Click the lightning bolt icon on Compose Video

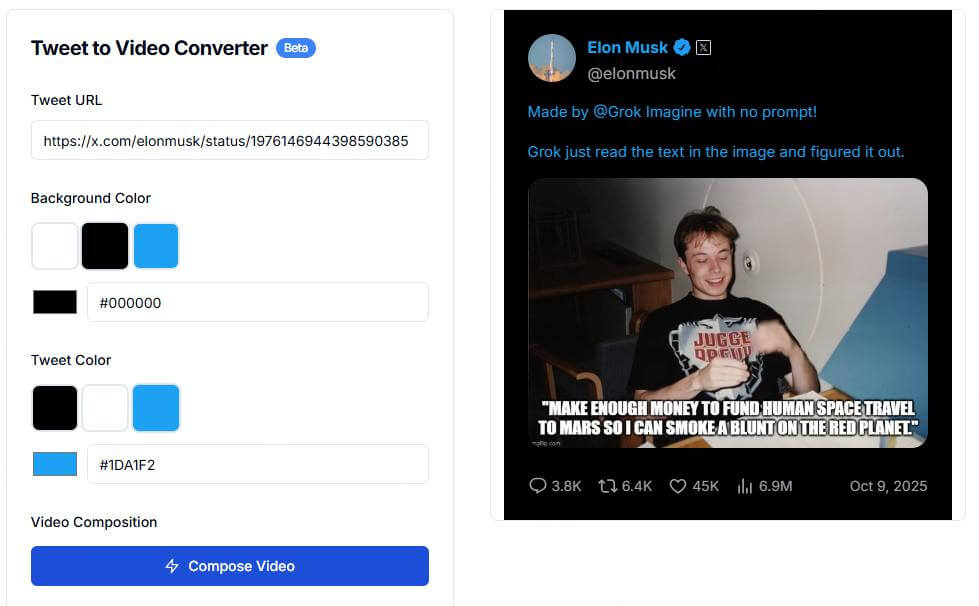coord(172,566)
